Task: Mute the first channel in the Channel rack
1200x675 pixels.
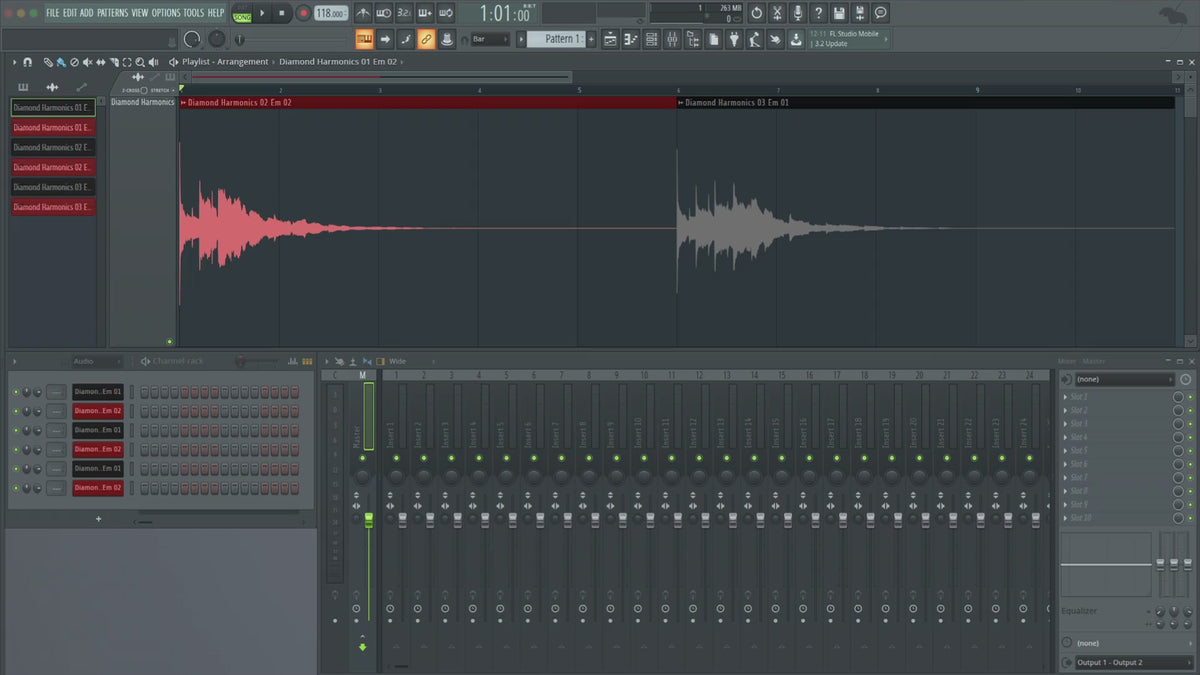Action: pyautogui.click(x=16, y=391)
